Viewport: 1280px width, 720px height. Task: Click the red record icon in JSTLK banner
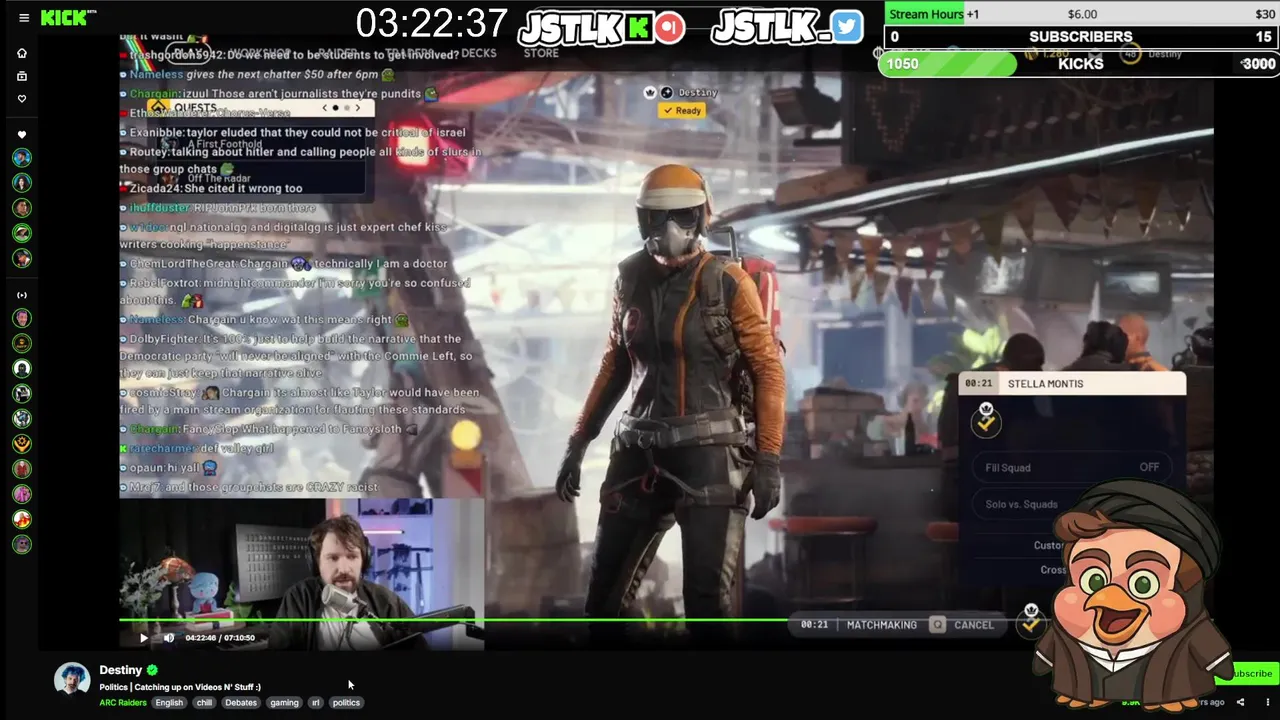[x=670, y=27]
